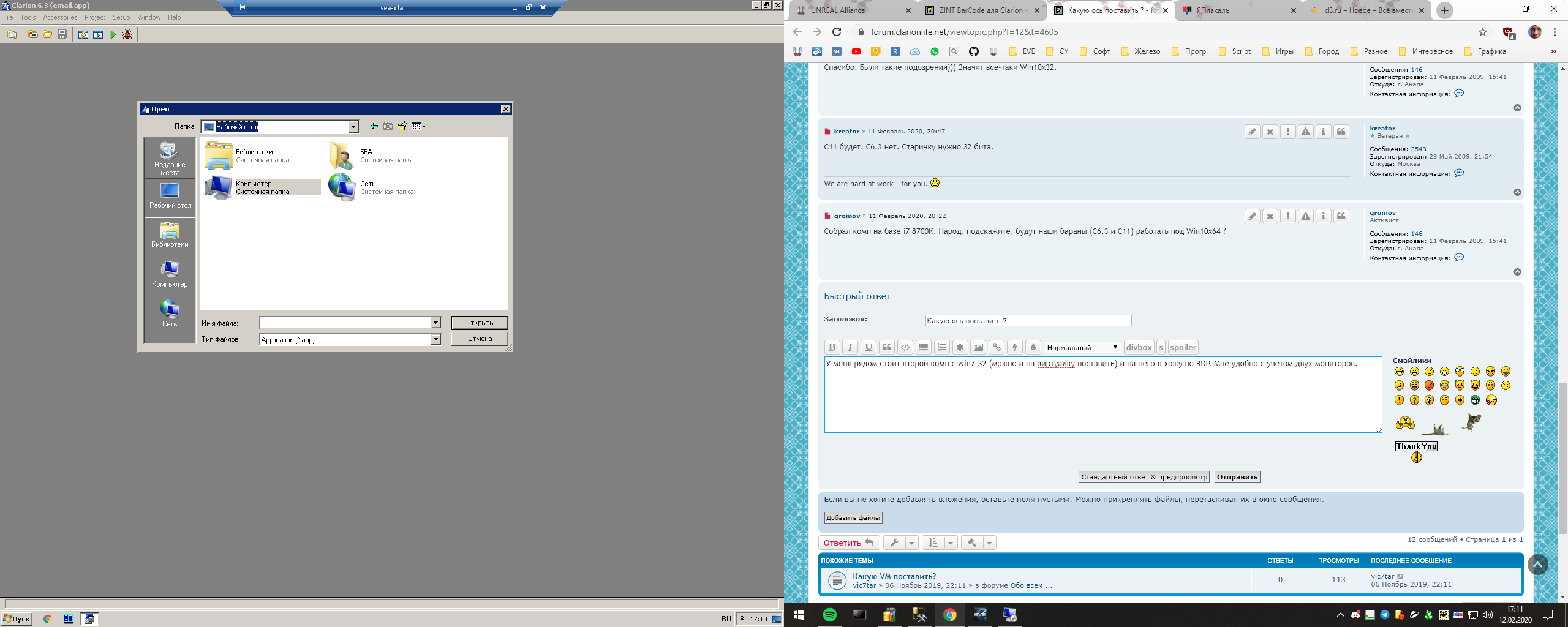Toggle italic formatting in reply editor
Image resolution: width=1568 pixels, height=627 pixels.
point(850,347)
